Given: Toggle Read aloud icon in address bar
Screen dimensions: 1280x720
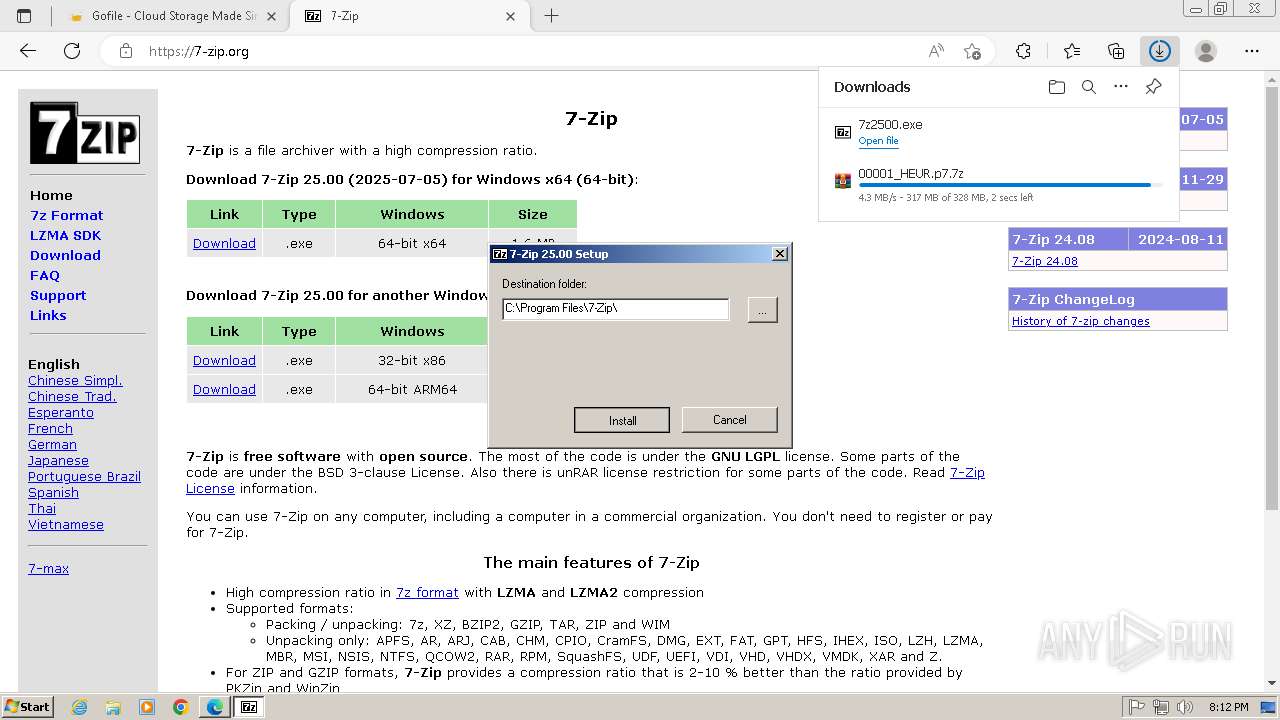Looking at the screenshot, I should (x=936, y=51).
